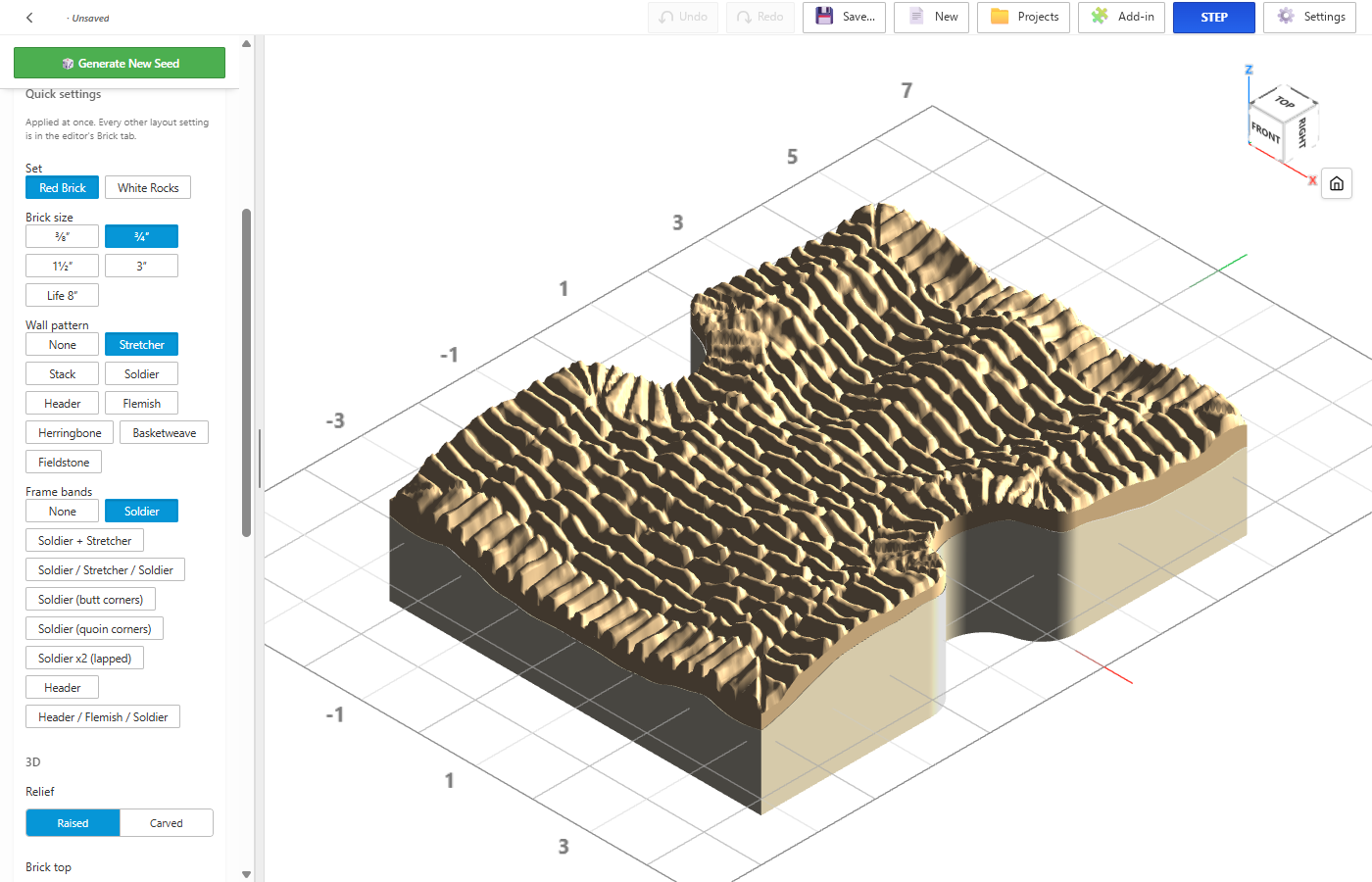Screen dimensions: 1372x882
Task: Switch relief to Carved
Action: 167,823
